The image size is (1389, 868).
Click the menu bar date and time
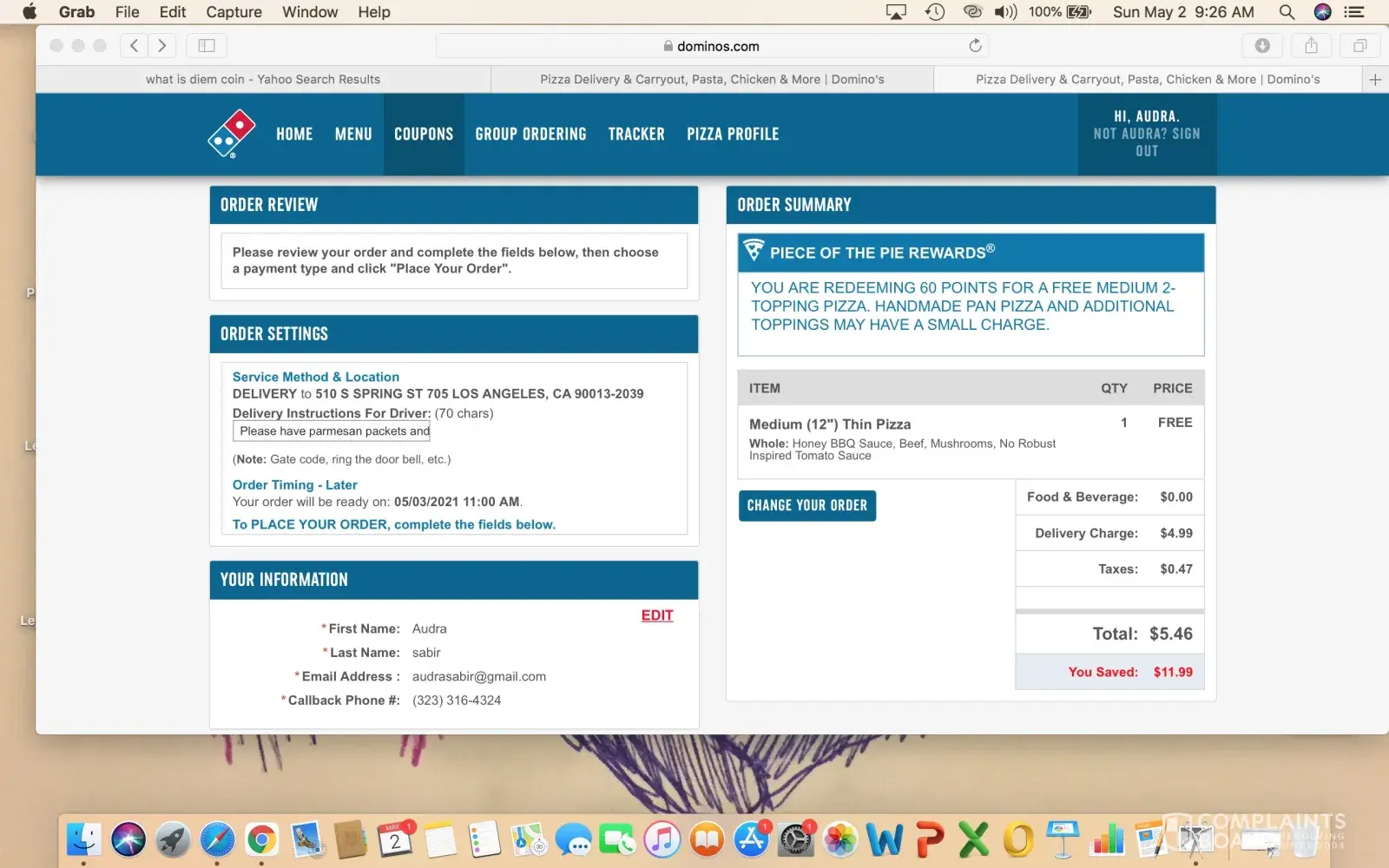pyautogui.click(x=1183, y=12)
